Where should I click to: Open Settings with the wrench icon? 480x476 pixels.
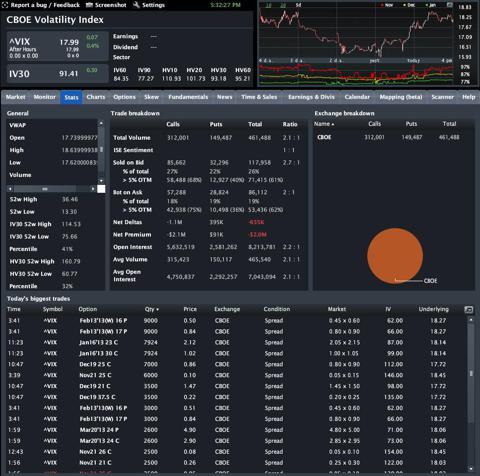tap(149, 5)
